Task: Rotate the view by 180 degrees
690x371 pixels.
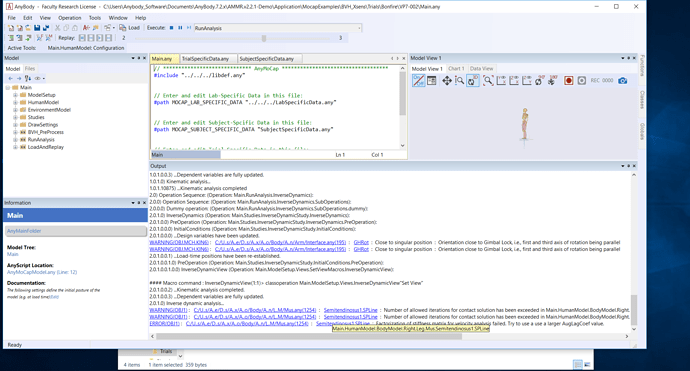Action: [552, 81]
